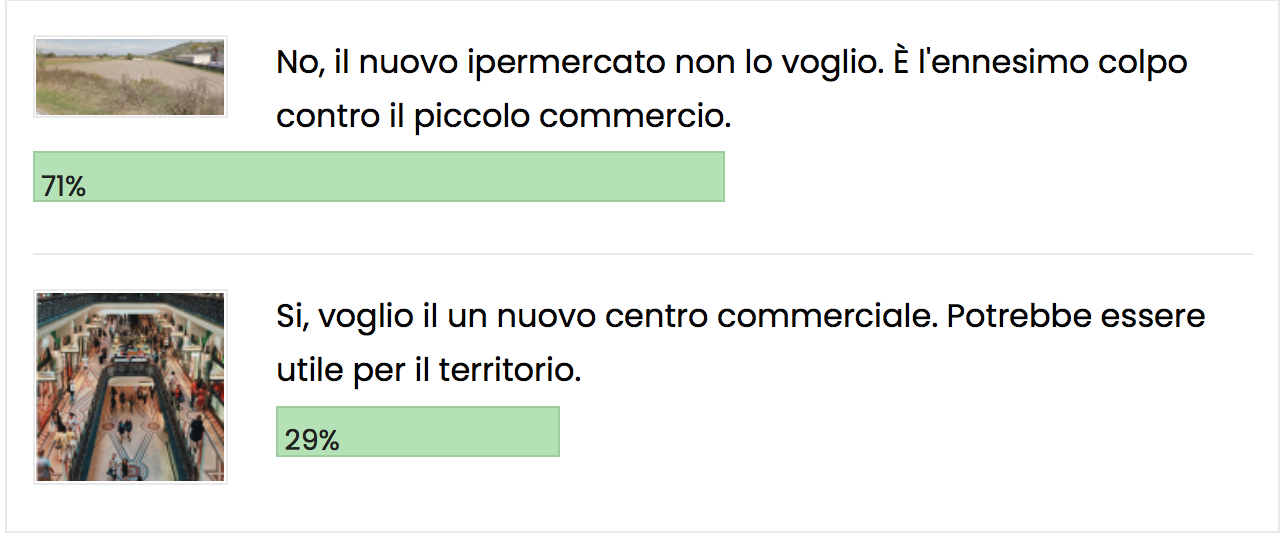
Task: Click the "contro il piccolo commercio." line
Action: (503, 117)
